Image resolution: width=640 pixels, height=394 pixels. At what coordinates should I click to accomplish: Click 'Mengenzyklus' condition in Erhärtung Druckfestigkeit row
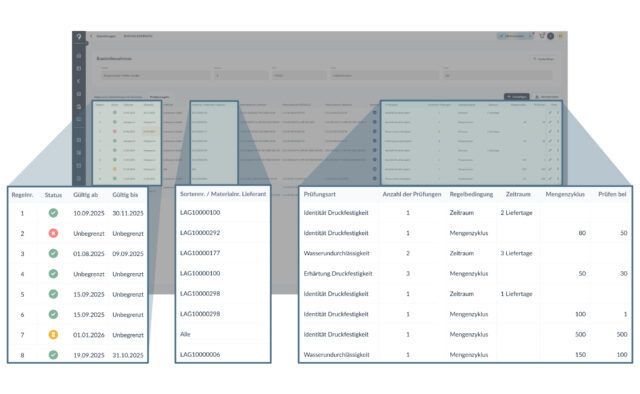coord(469,274)
